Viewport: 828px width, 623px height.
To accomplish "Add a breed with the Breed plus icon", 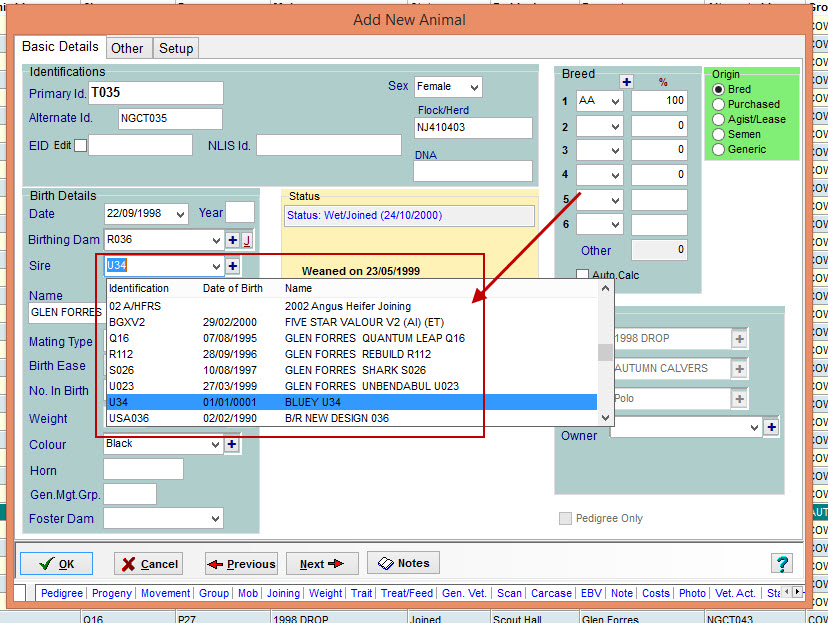I will 626,82.
